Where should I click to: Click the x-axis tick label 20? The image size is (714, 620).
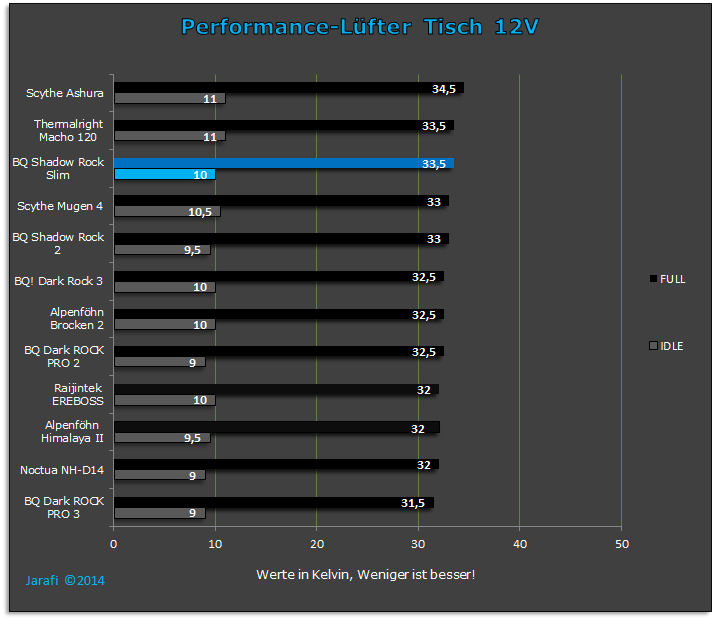point(317,544)
